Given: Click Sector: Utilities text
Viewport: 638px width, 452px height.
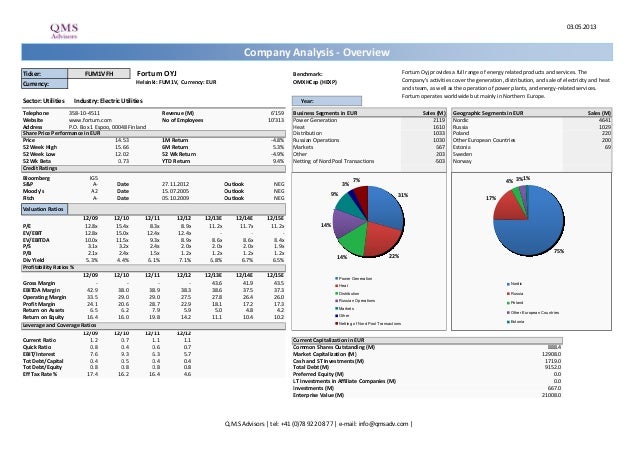Looking at the screenshot, I should [44, 101].
